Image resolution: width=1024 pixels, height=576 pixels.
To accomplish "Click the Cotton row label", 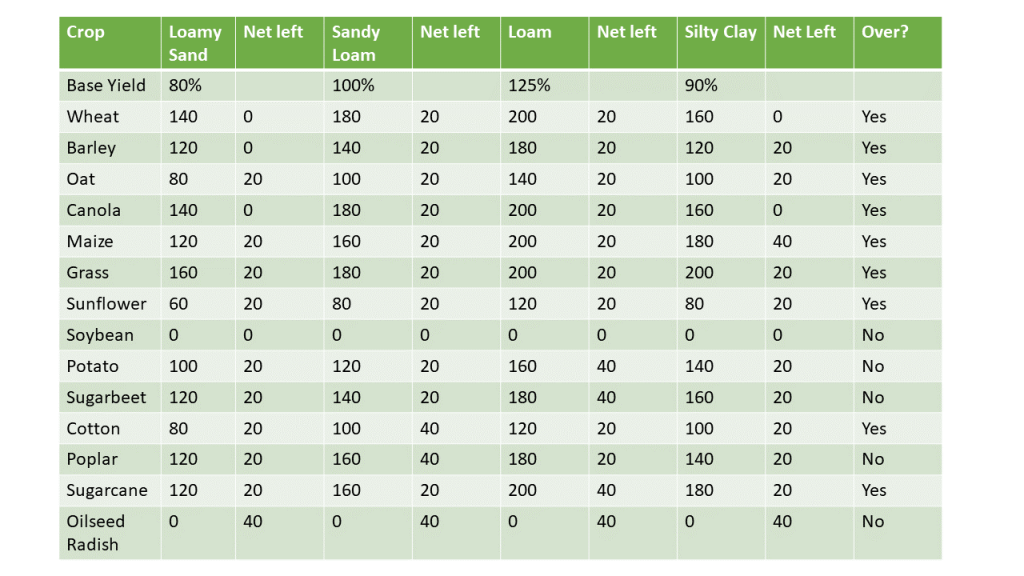I will (93, 428).
